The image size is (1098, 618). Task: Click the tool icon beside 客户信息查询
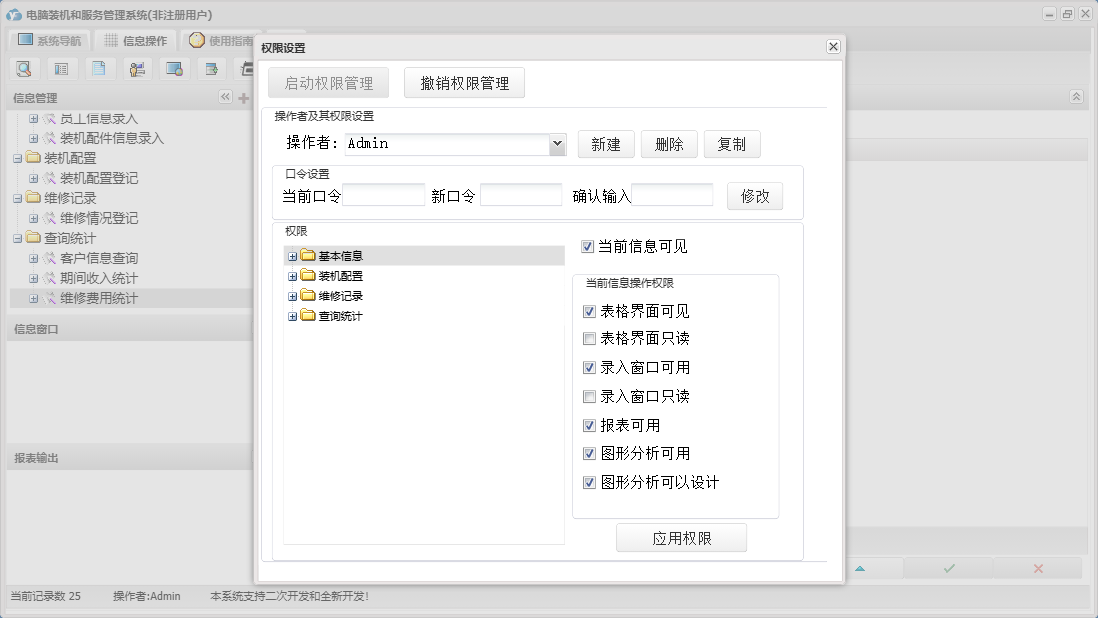(x=50, y=258)
